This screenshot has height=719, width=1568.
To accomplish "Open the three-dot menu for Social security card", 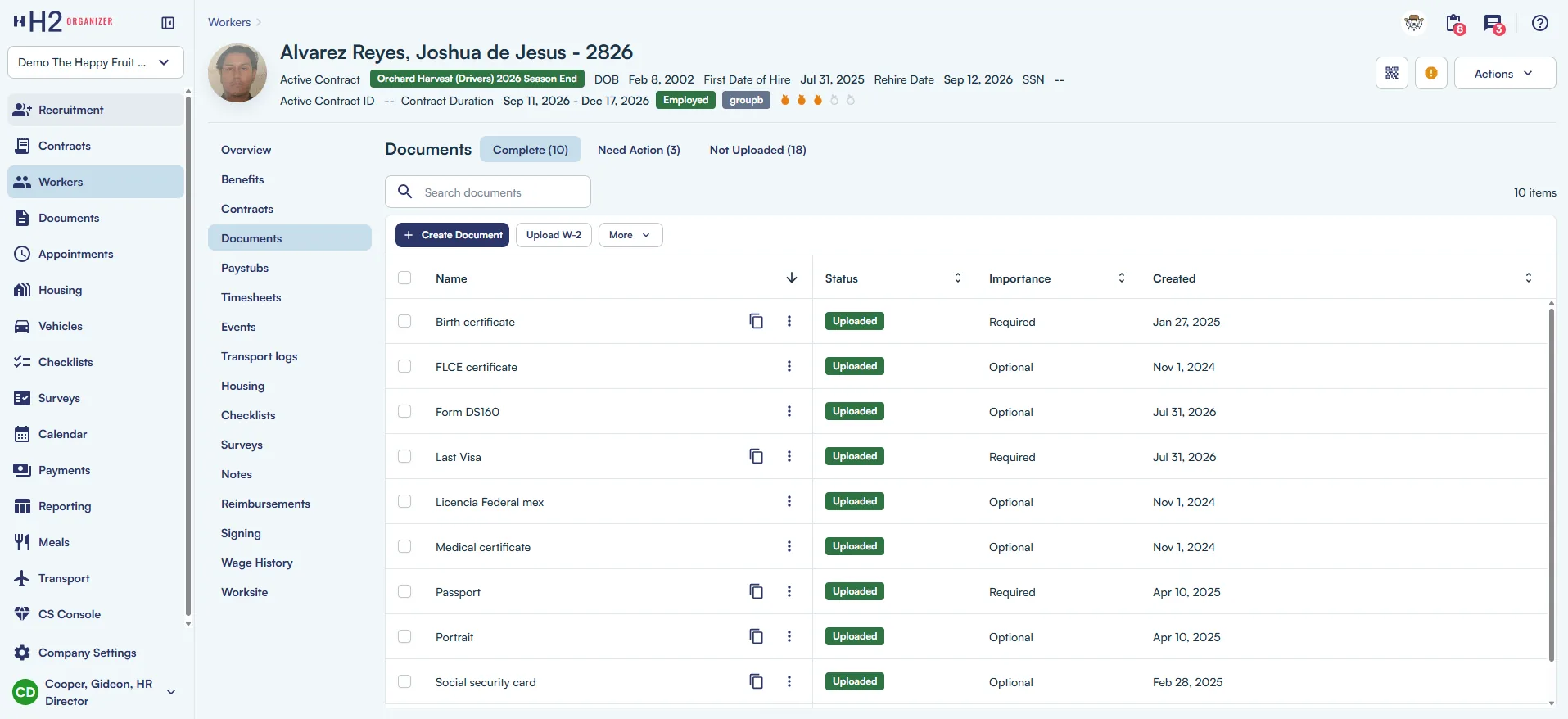I will point(789,681).
